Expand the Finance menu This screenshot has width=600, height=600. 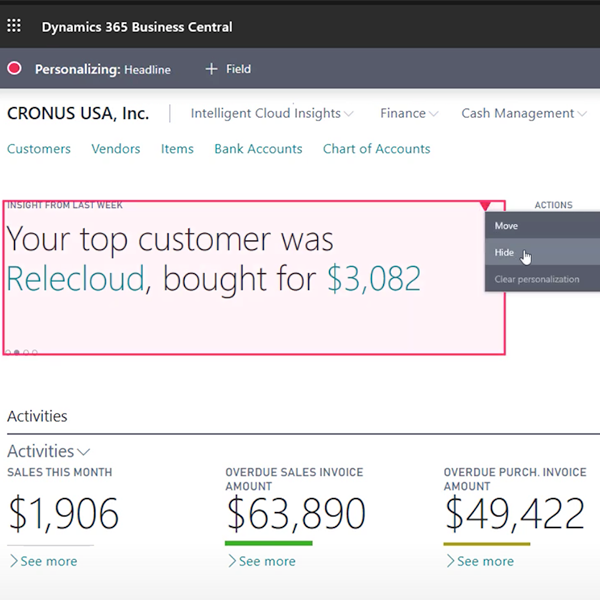(x=409, y=113)
